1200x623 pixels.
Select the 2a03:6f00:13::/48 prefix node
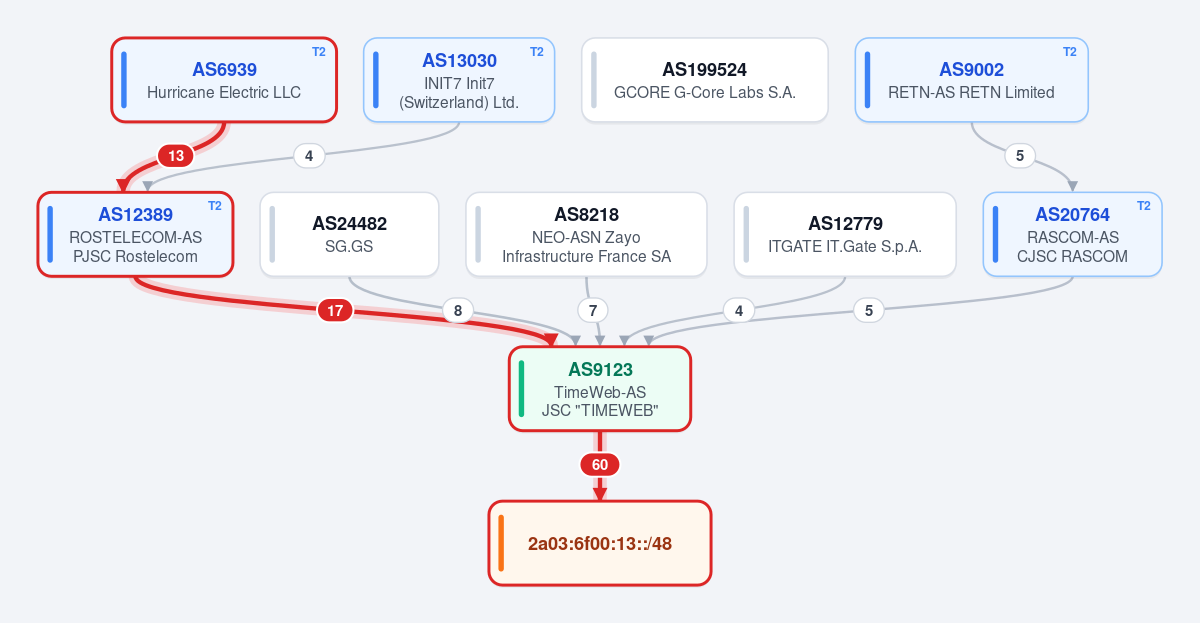pos(600,543)
